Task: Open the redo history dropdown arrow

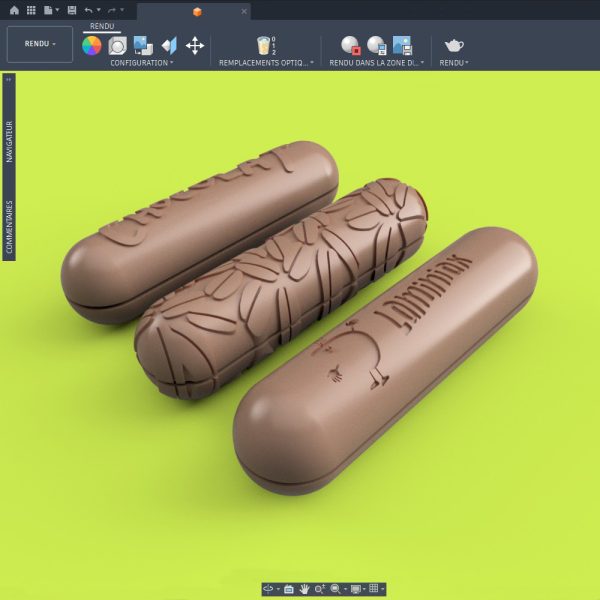Action: coord(122,10)
